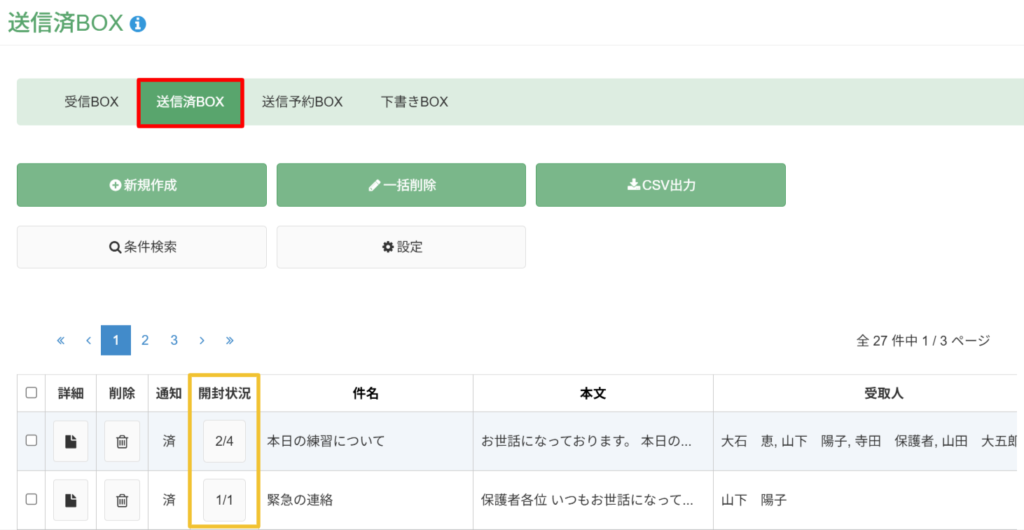Open the 下書きBOX tab

(415, 102)
